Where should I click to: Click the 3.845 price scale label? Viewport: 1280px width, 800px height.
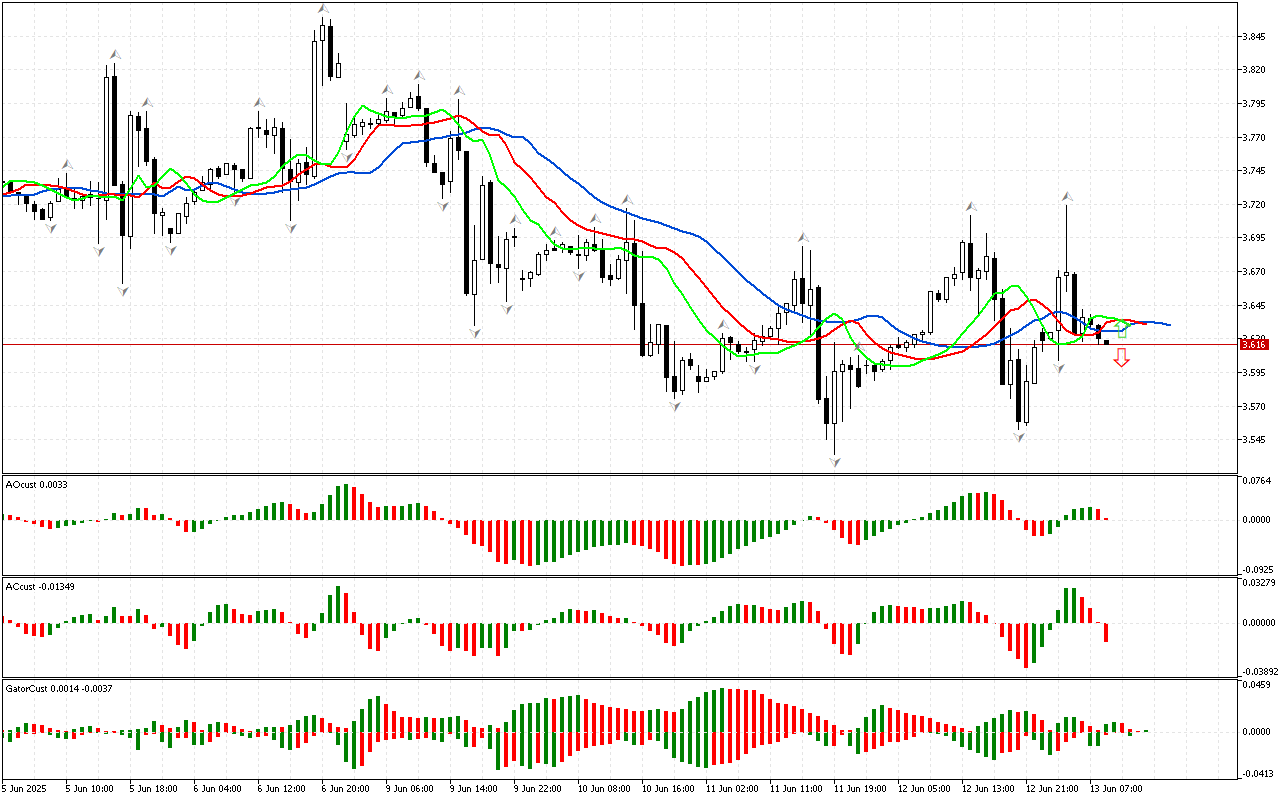pos(1257,37)
